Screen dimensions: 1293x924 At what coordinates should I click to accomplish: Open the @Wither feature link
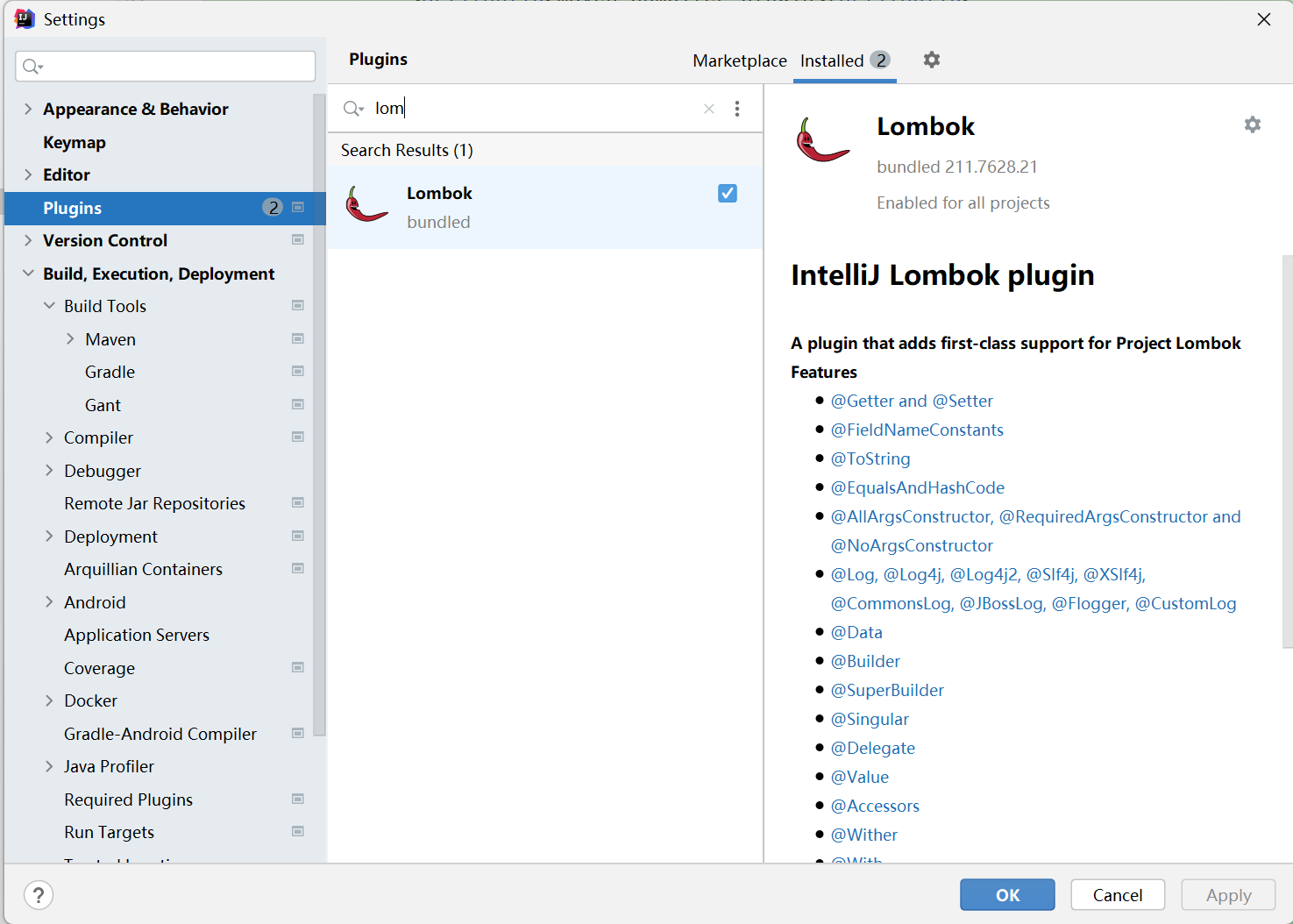click(x=864, y=835)
